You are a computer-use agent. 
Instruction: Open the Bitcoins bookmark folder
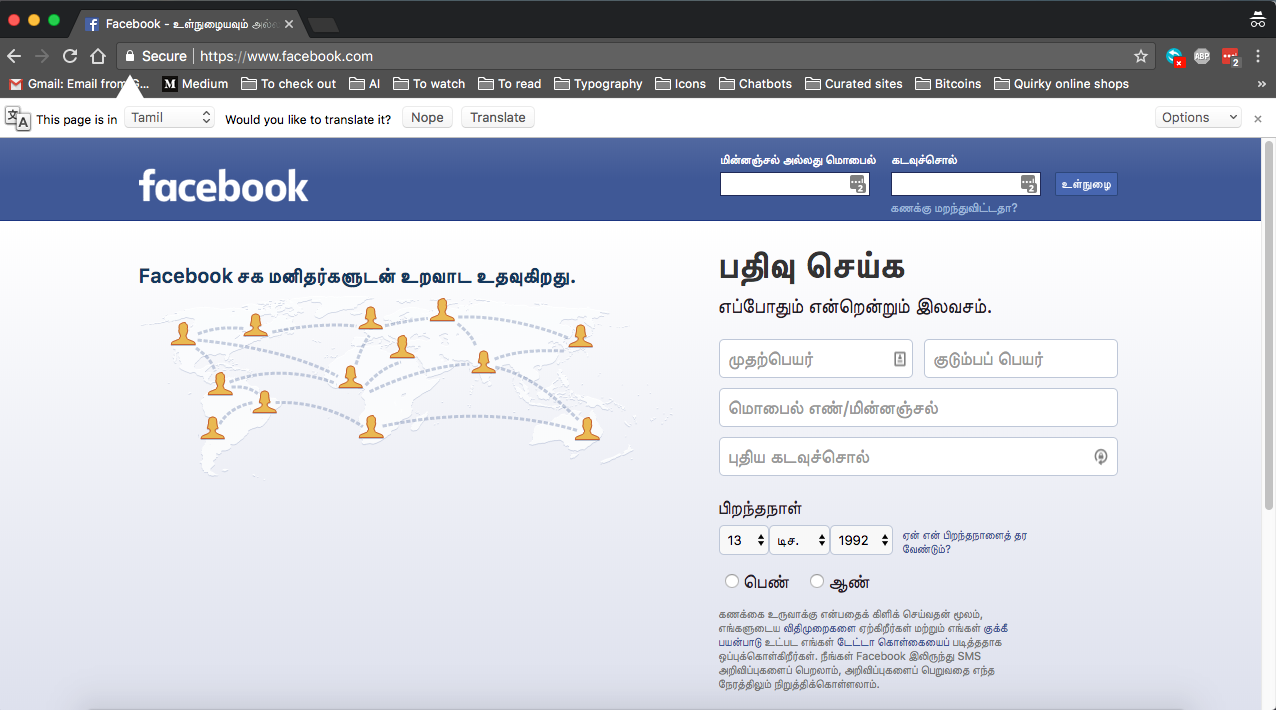pos(948,84)
